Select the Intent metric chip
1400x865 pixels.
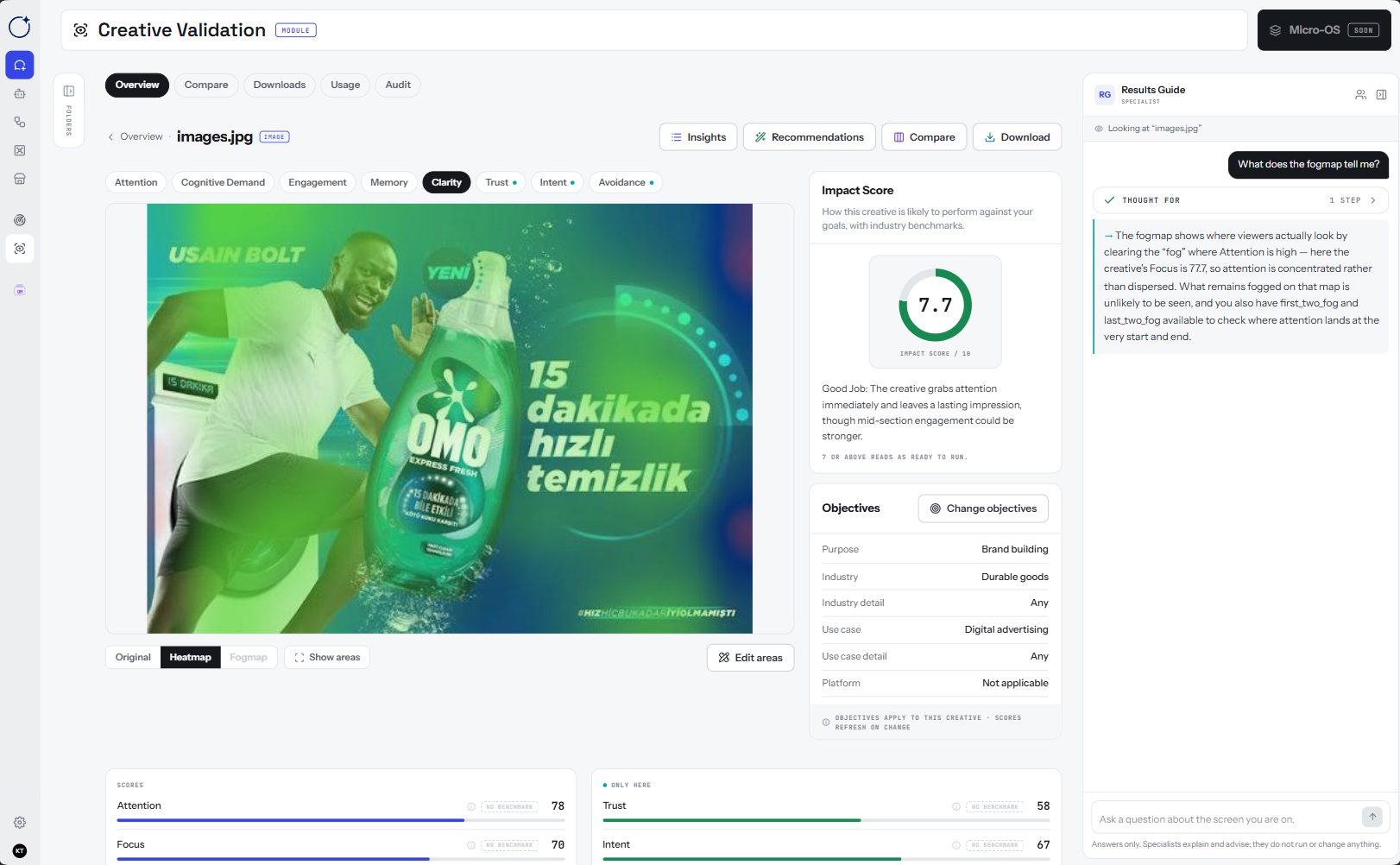tap(557, 182)
